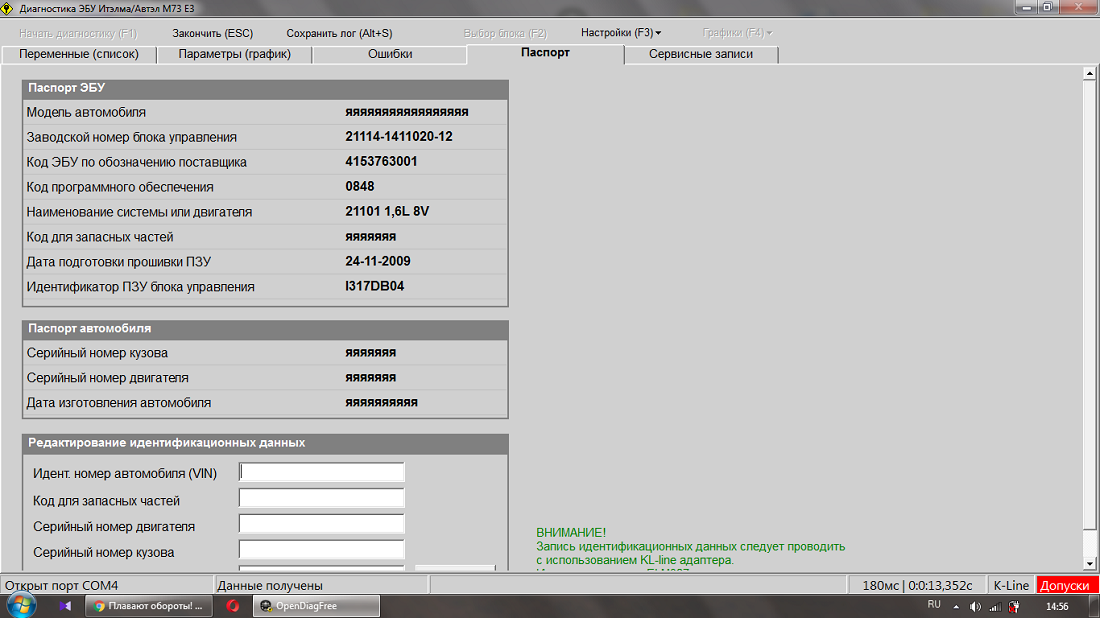Open the Chrome window "Плавают обороты"
The image size is (1100, 618).
[147, 606]
